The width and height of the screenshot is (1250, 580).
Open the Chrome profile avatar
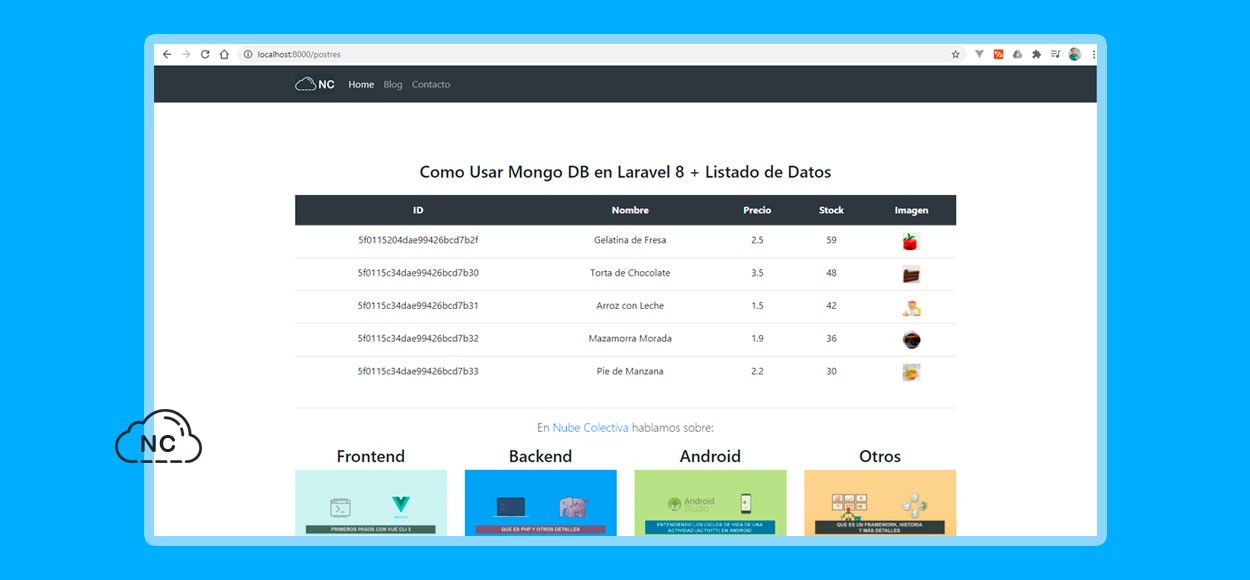coord(1074,54)
